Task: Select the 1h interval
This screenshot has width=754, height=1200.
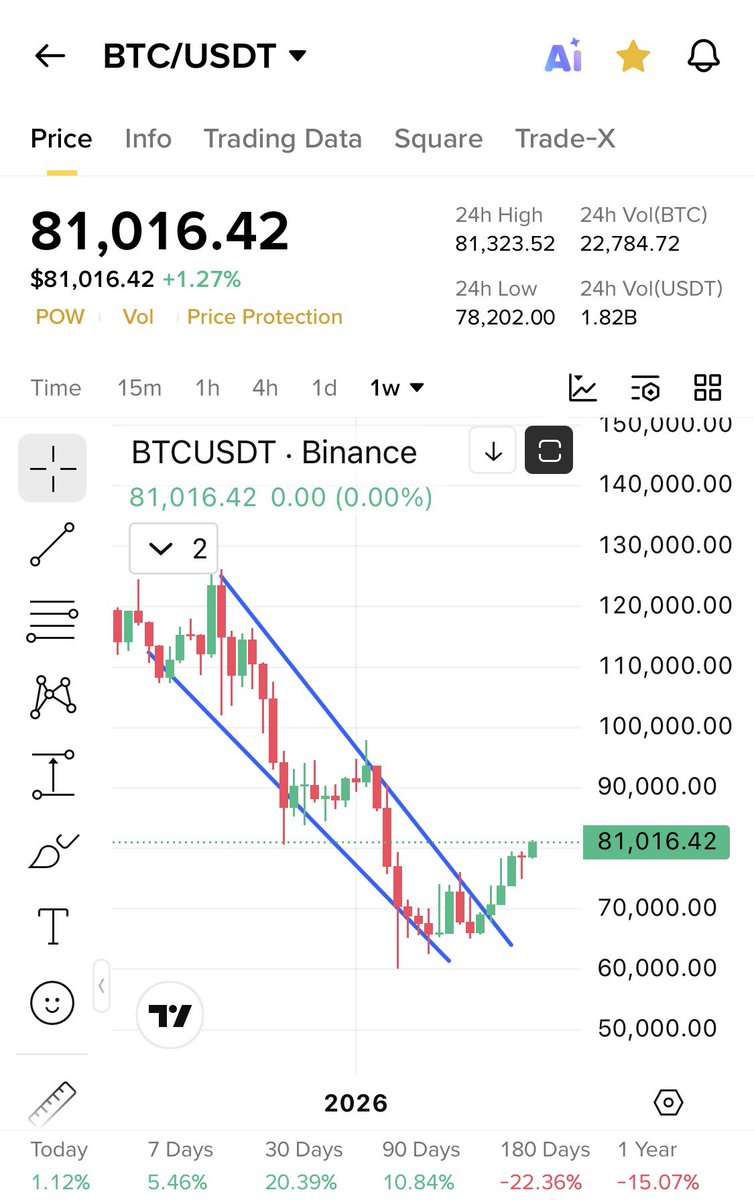Action: pos(207,388)
